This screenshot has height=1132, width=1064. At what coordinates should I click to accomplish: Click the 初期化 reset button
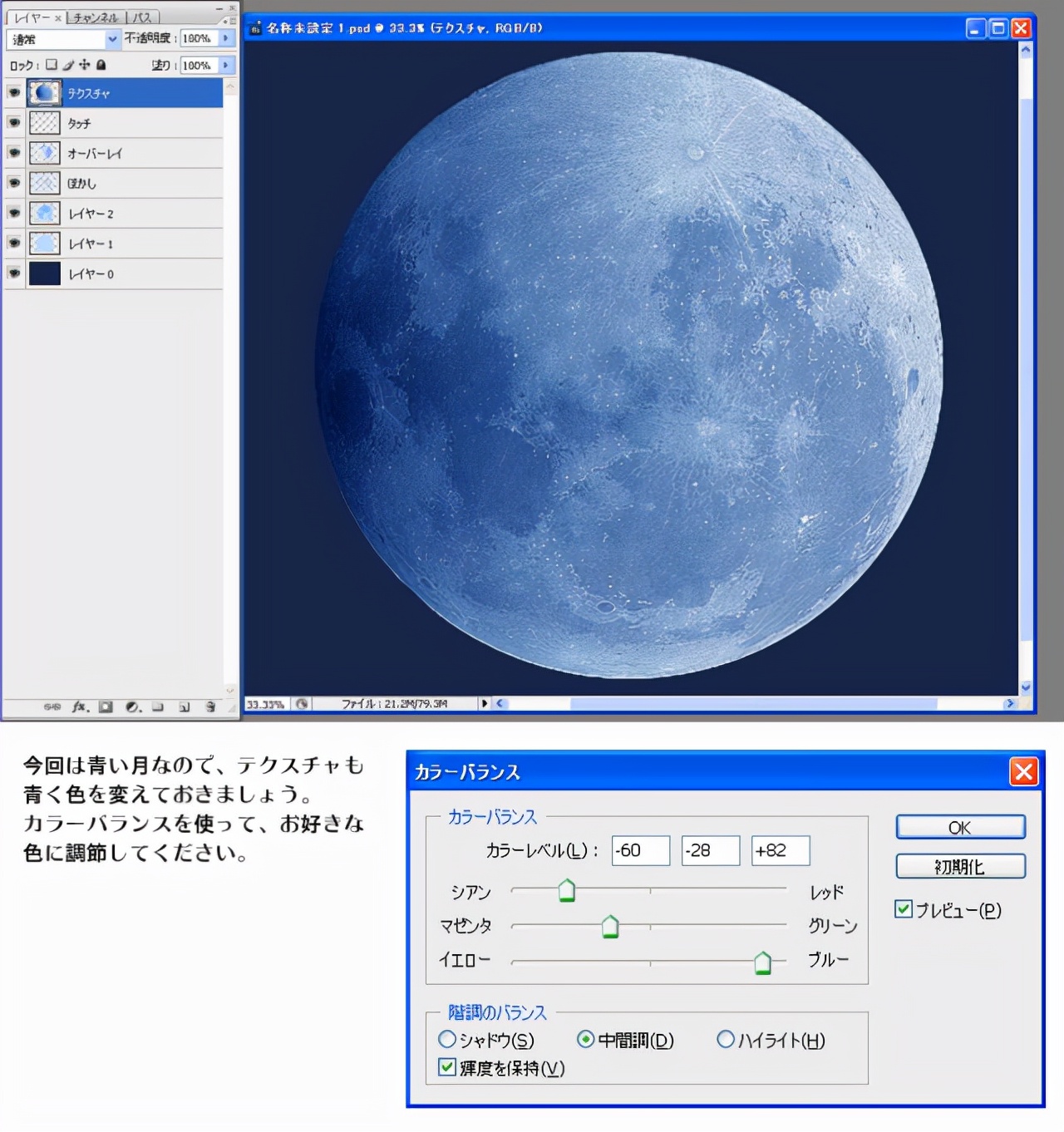pos(960,866)
